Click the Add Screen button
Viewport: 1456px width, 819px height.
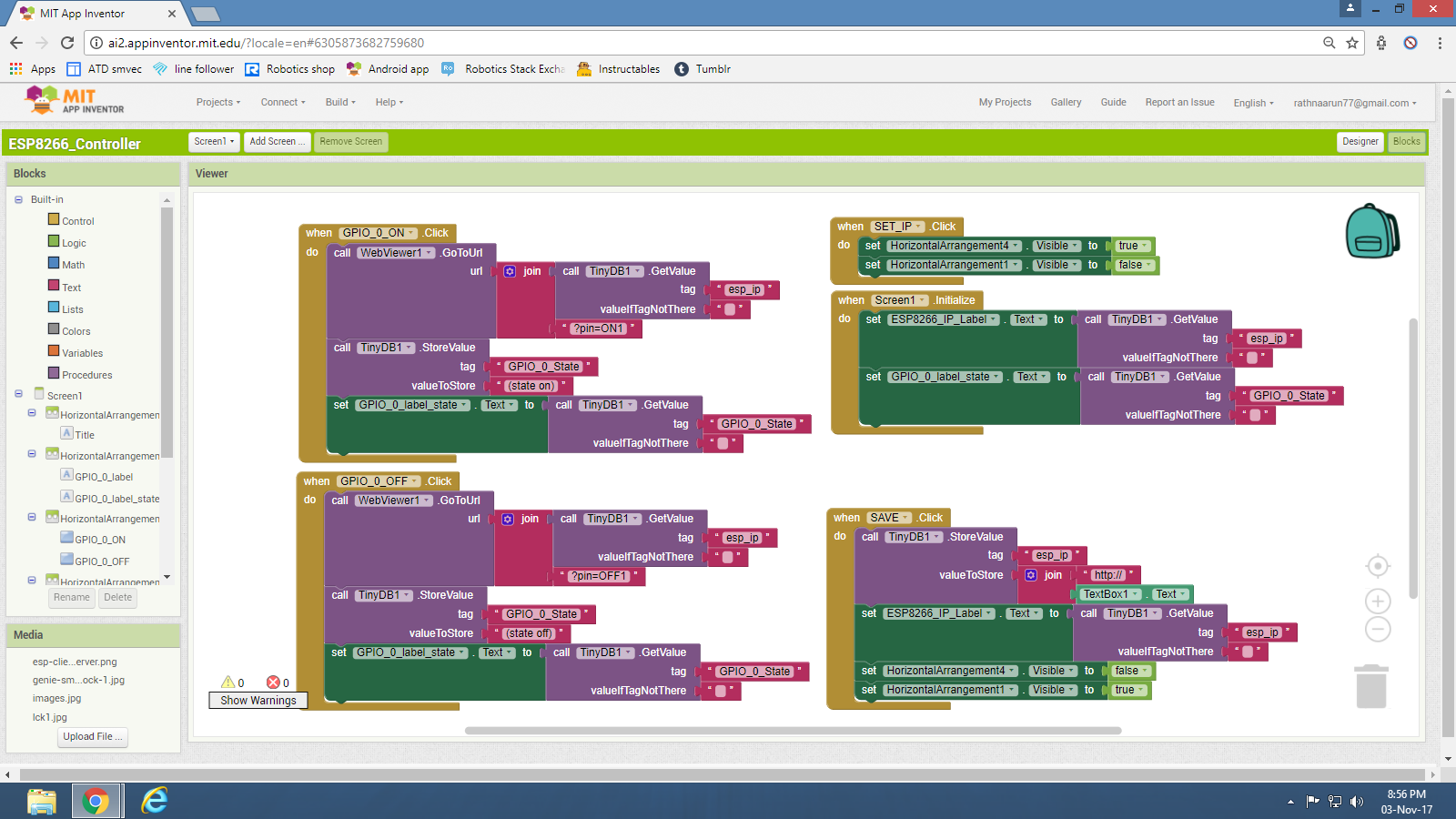click(277, 142)
